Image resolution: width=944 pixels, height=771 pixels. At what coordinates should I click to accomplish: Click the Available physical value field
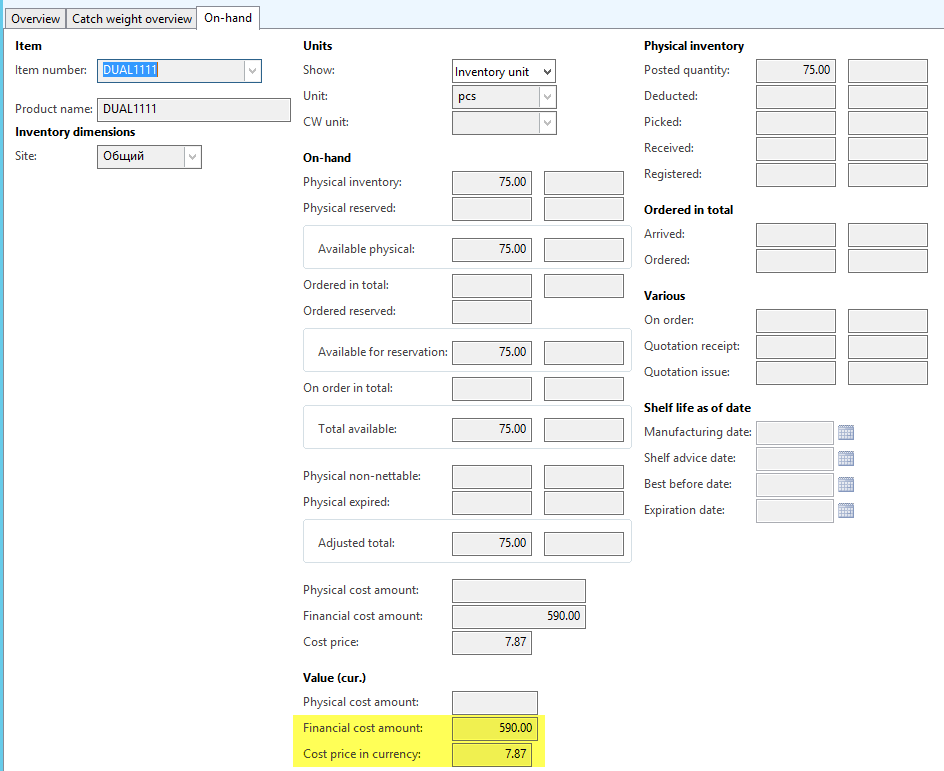(x=491, y=250)
